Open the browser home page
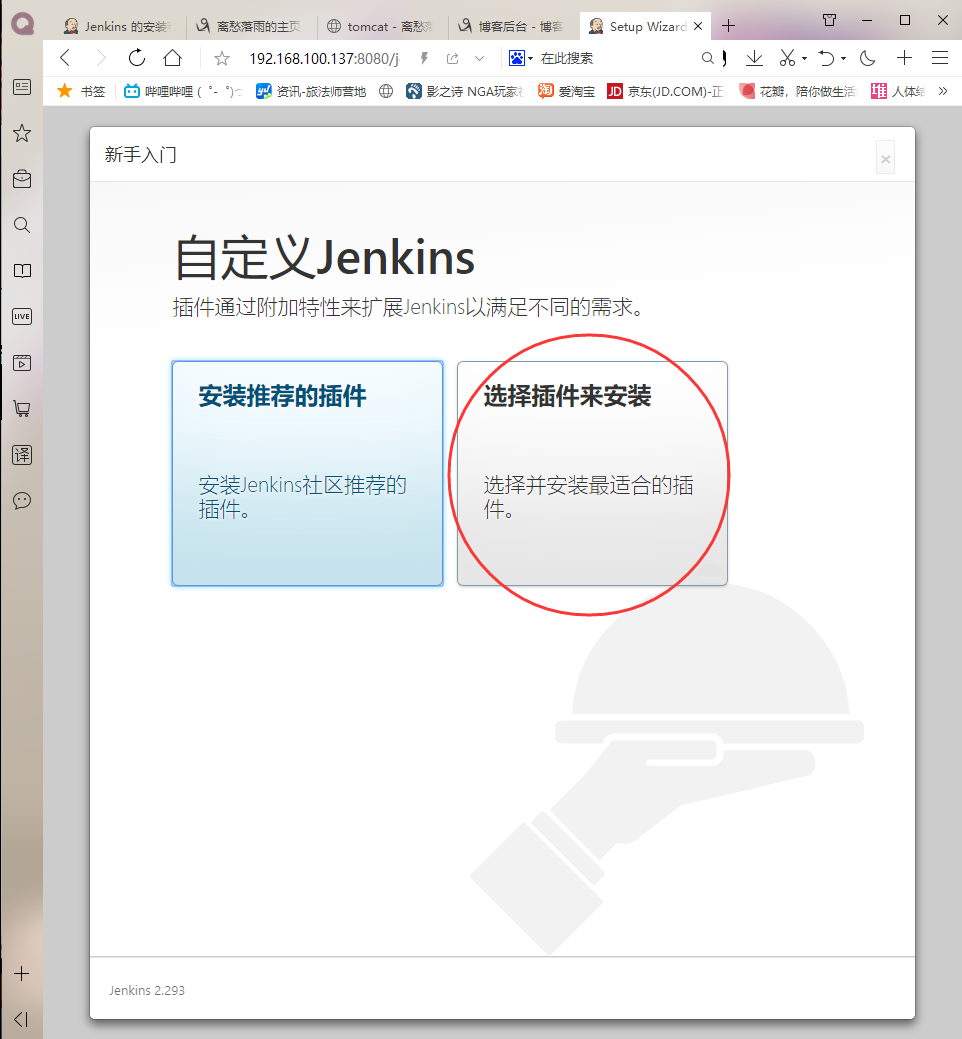The image size is (962, 1039). tap(172, 58)
